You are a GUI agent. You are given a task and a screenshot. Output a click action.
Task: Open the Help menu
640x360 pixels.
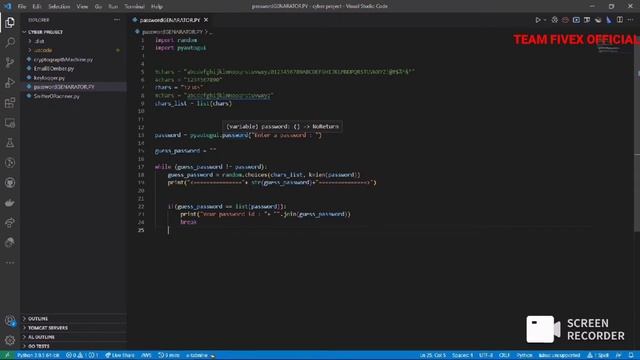coord(157,7)
